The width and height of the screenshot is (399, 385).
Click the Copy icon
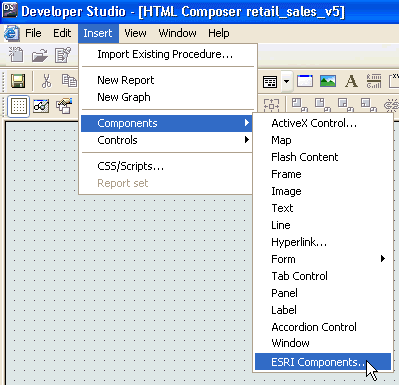[x=69, y=81]
